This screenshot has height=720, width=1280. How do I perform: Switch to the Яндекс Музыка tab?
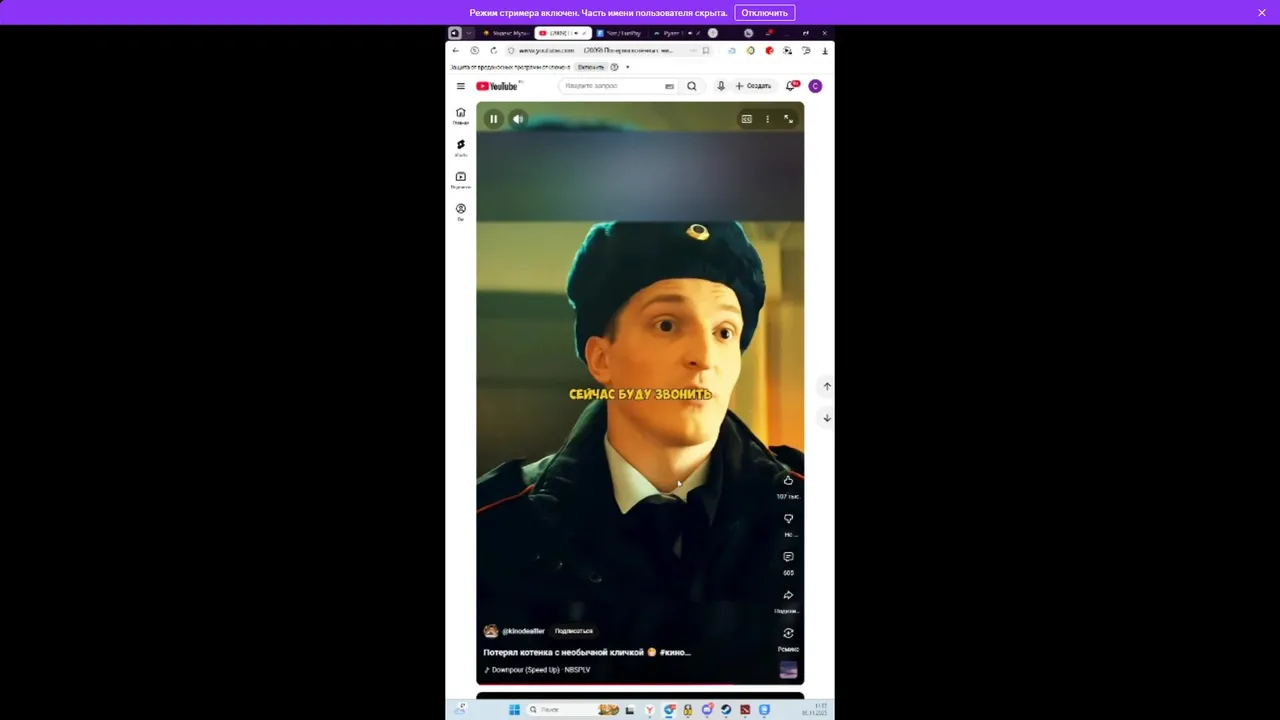pyautogui.click(x=506, y=33)
